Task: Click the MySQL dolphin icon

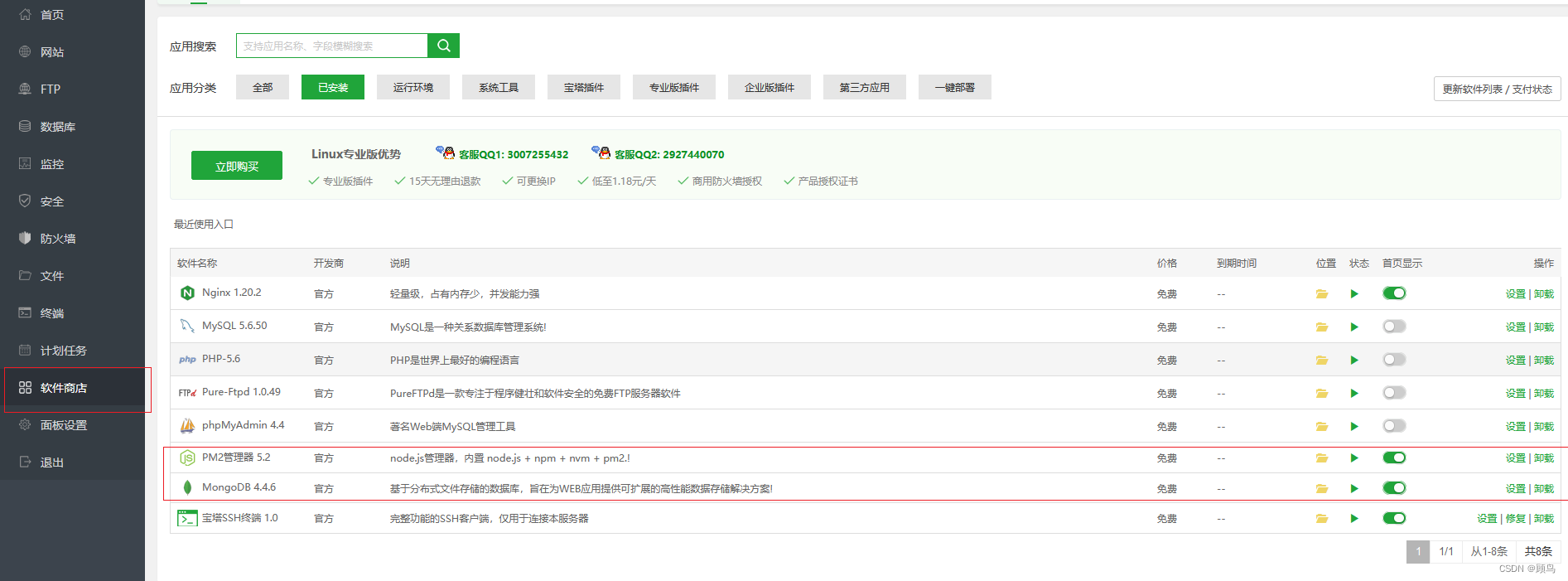Action: point(187,326)
